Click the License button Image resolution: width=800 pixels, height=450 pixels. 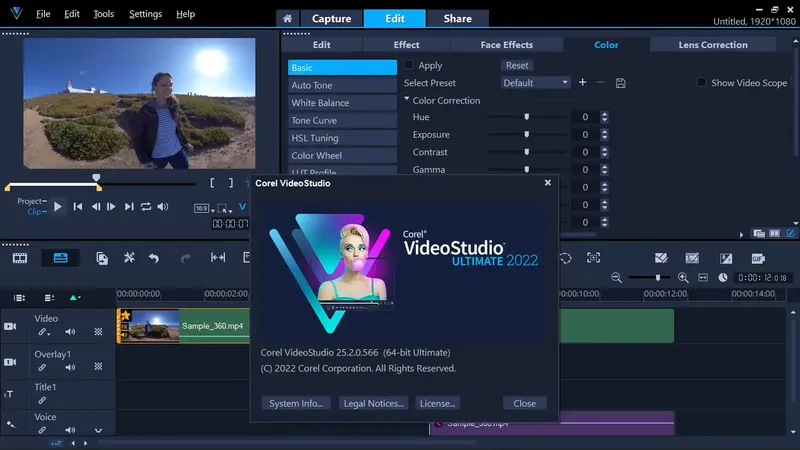[437, 403]
